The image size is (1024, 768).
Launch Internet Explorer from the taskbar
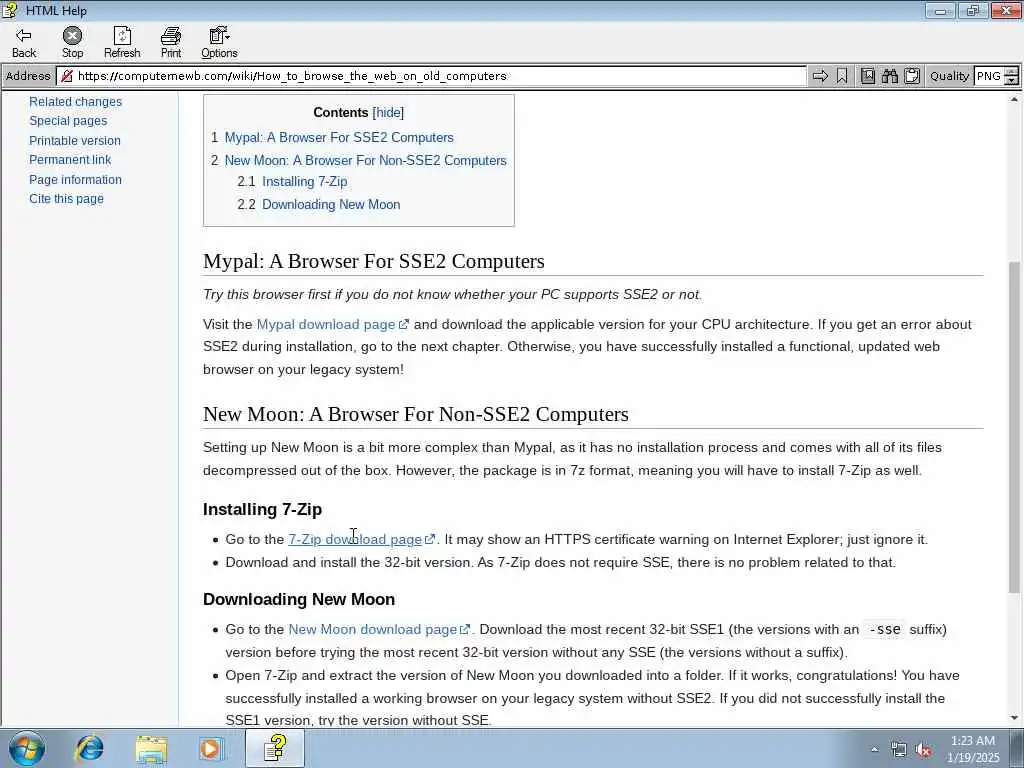89,748
